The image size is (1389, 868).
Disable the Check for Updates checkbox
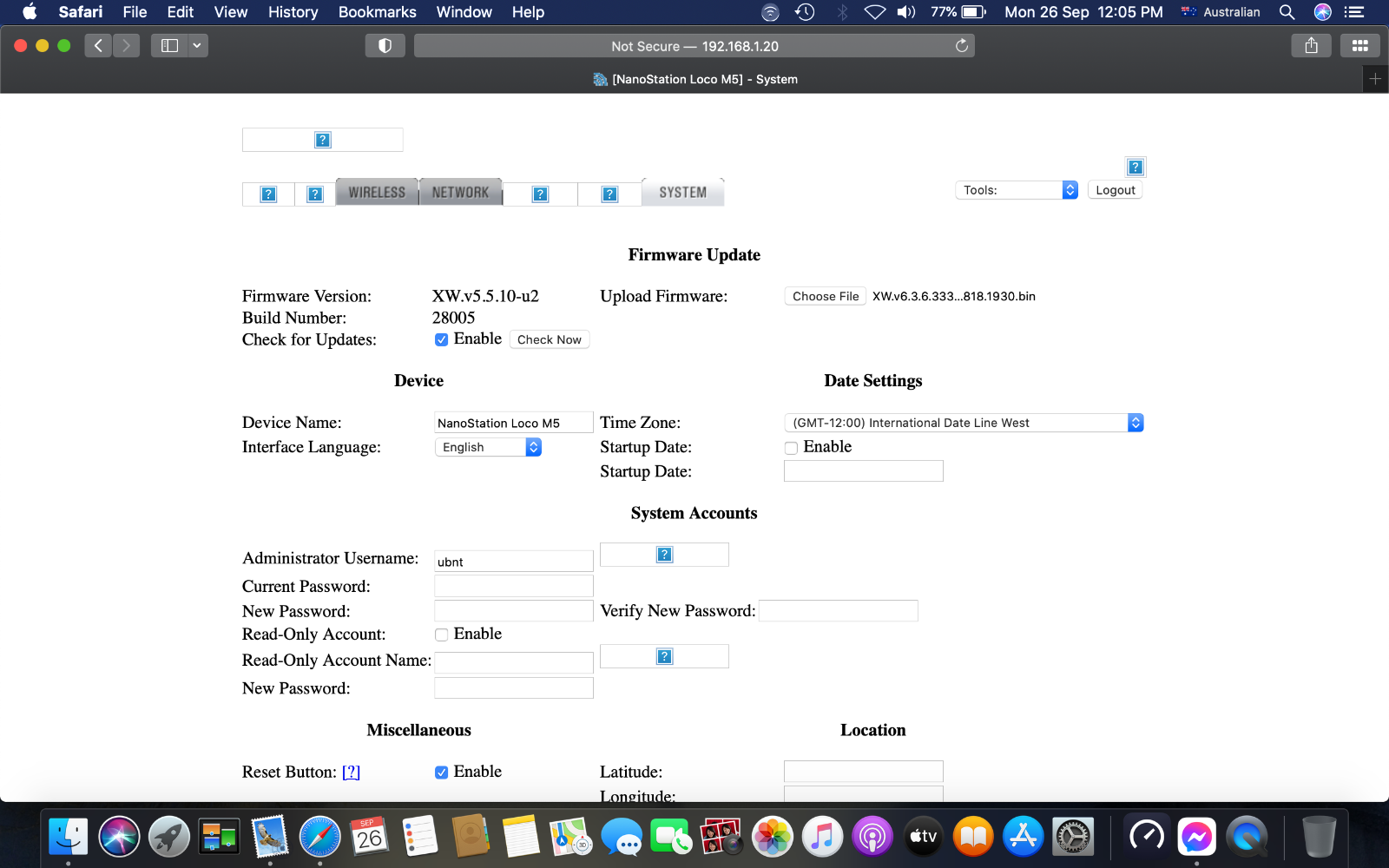441,339
